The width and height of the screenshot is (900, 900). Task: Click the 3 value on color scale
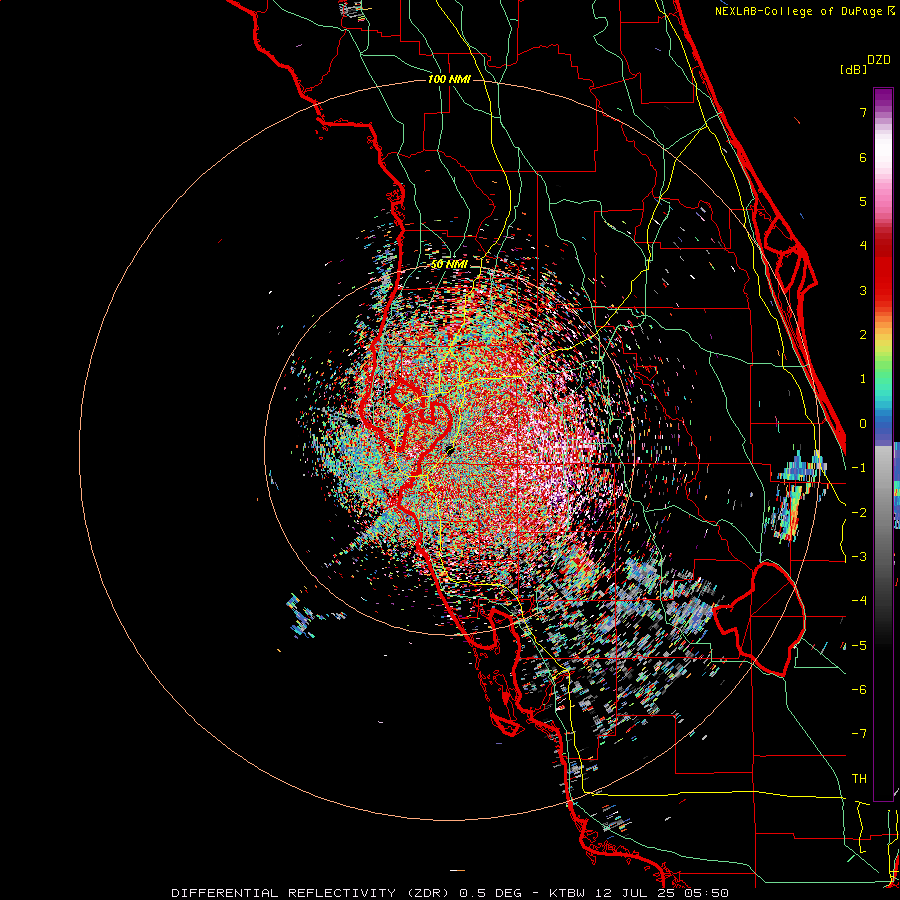(x=863, y=290)
